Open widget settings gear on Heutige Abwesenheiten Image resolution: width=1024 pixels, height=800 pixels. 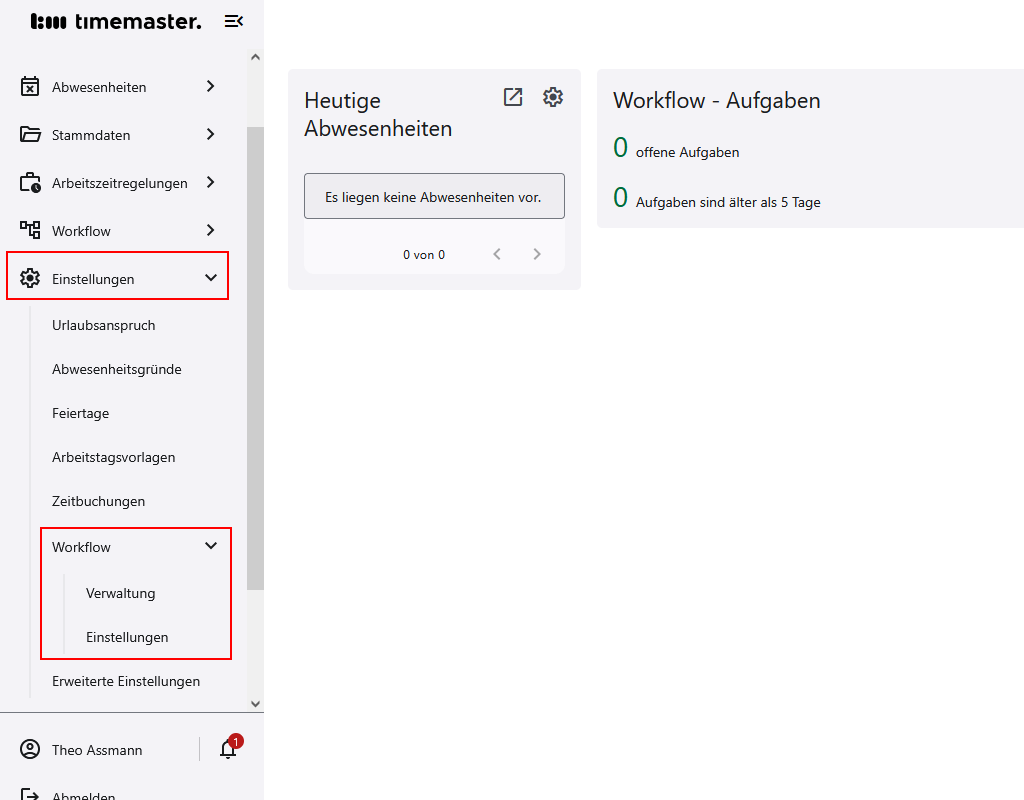(x=552, y=97)
